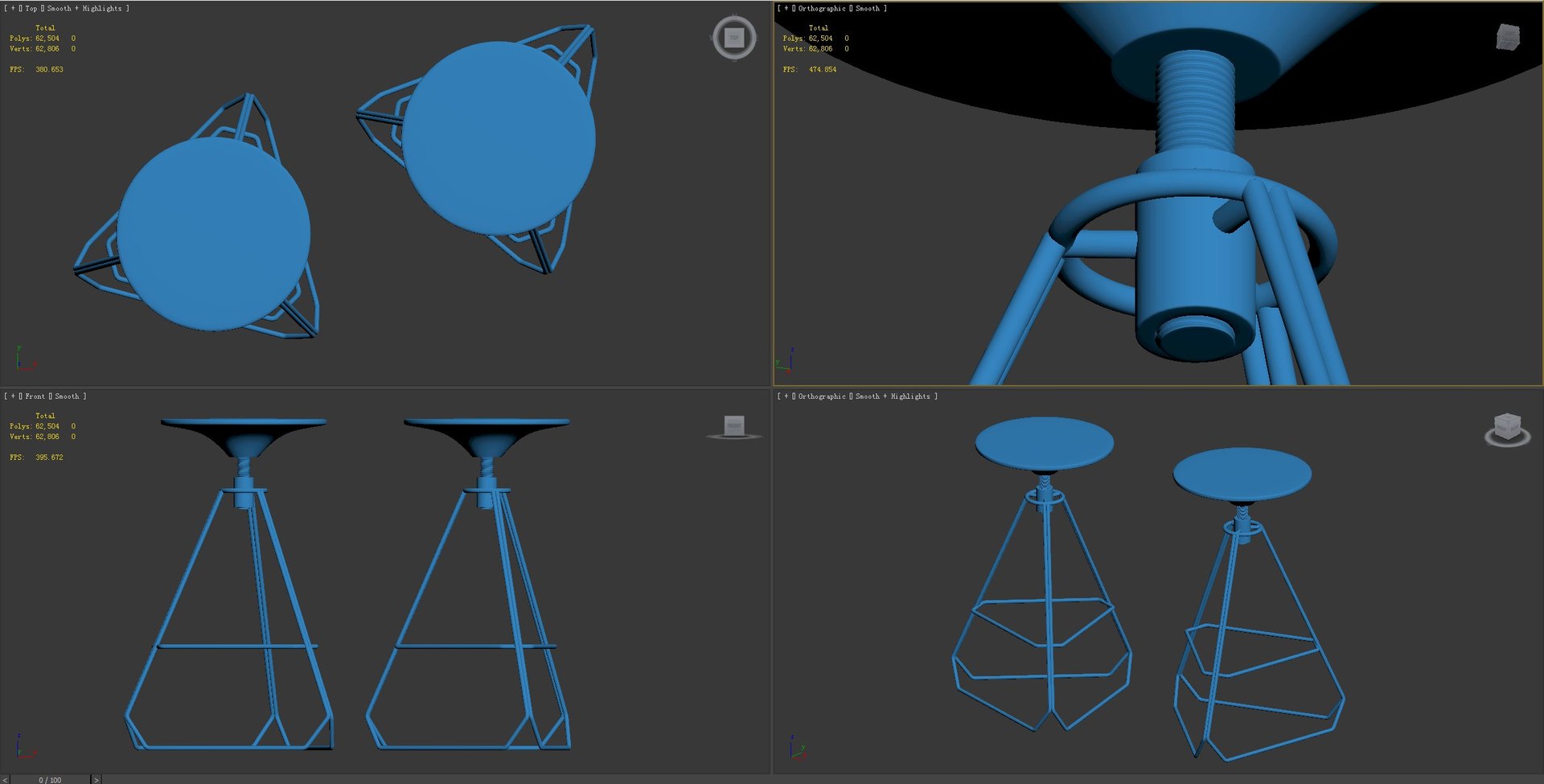Image resolution: width=1544 pixels, height=784 pixels.
Task: Click Verts count 62,806 in Front viewport
Action: click(47, 437)
